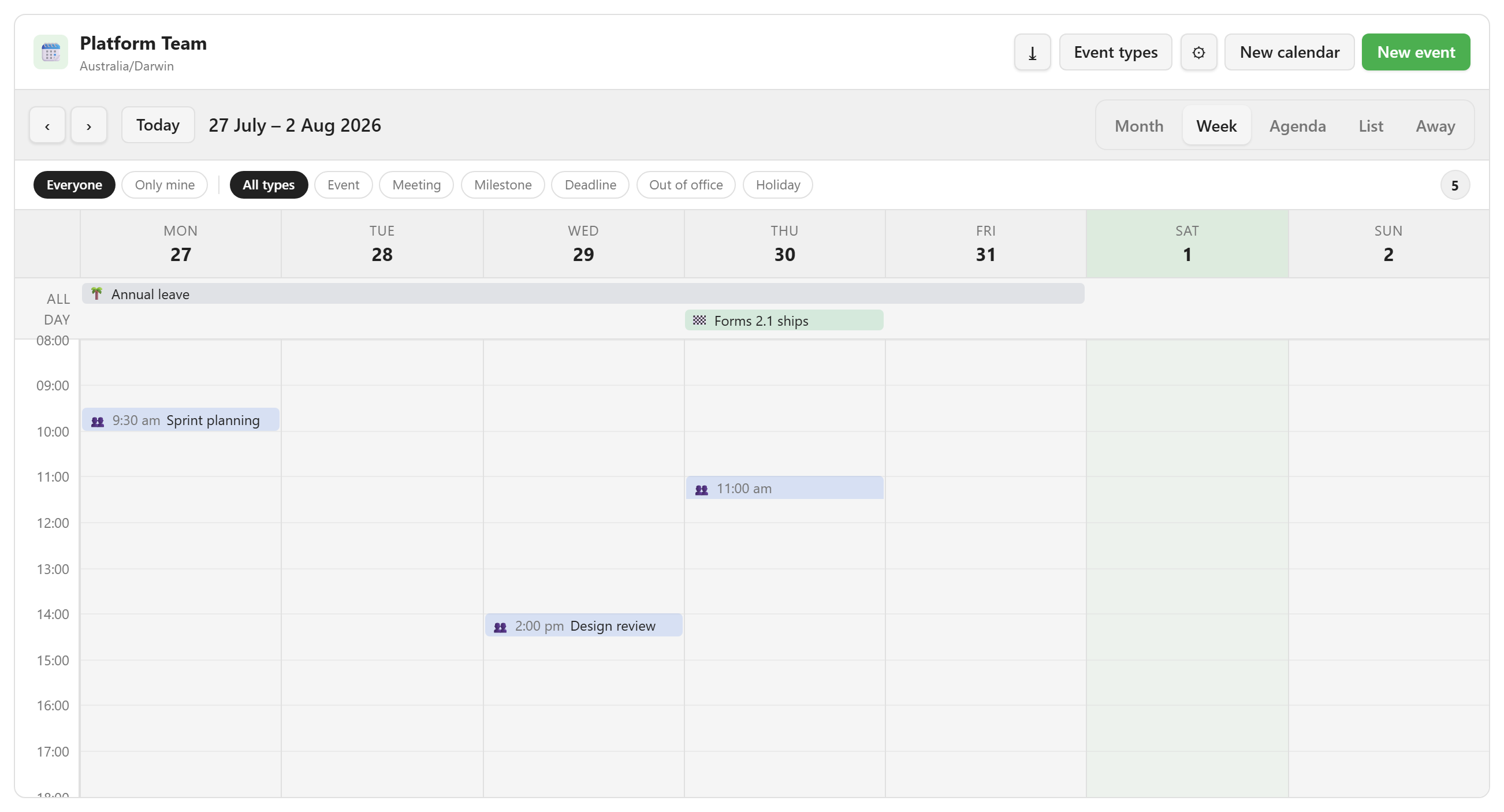
Task: Switch to Agenda view
Action: pyautogui.click(x=1297, y=125)
